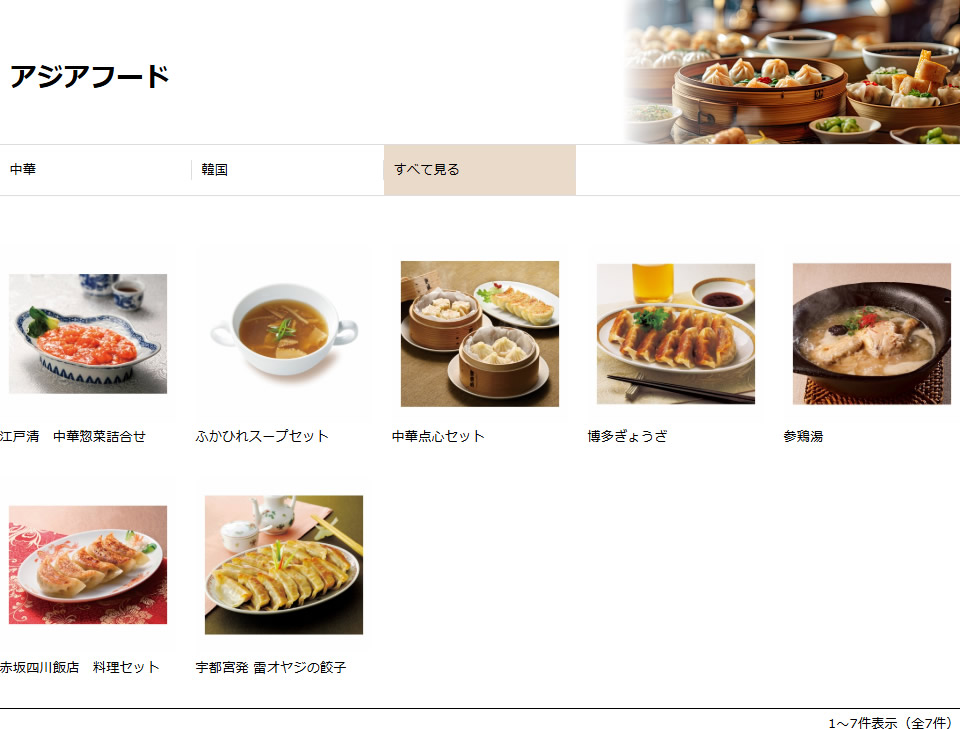Select the 韓国 category tab

pos(288,170)
